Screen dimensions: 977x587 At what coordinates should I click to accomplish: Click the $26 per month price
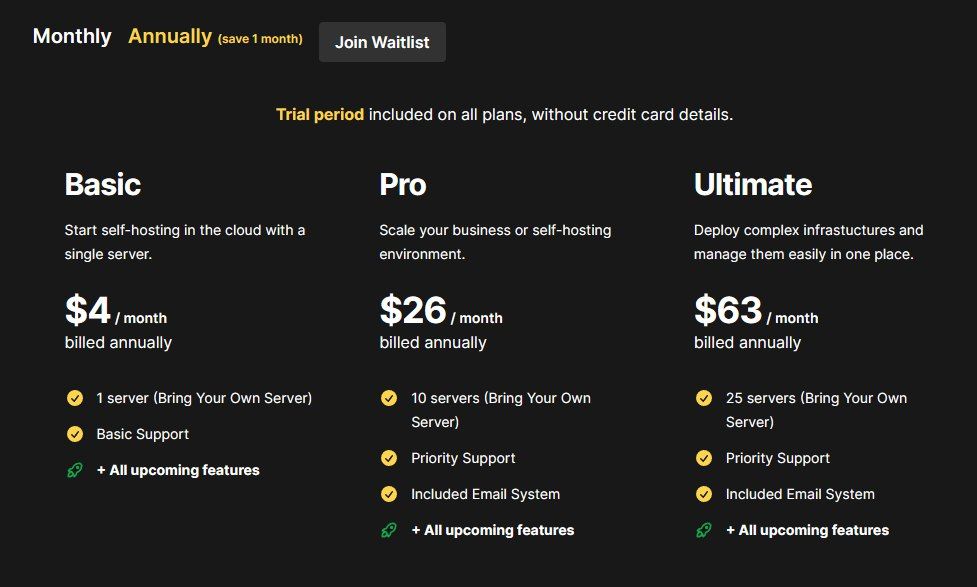[441, 310]
